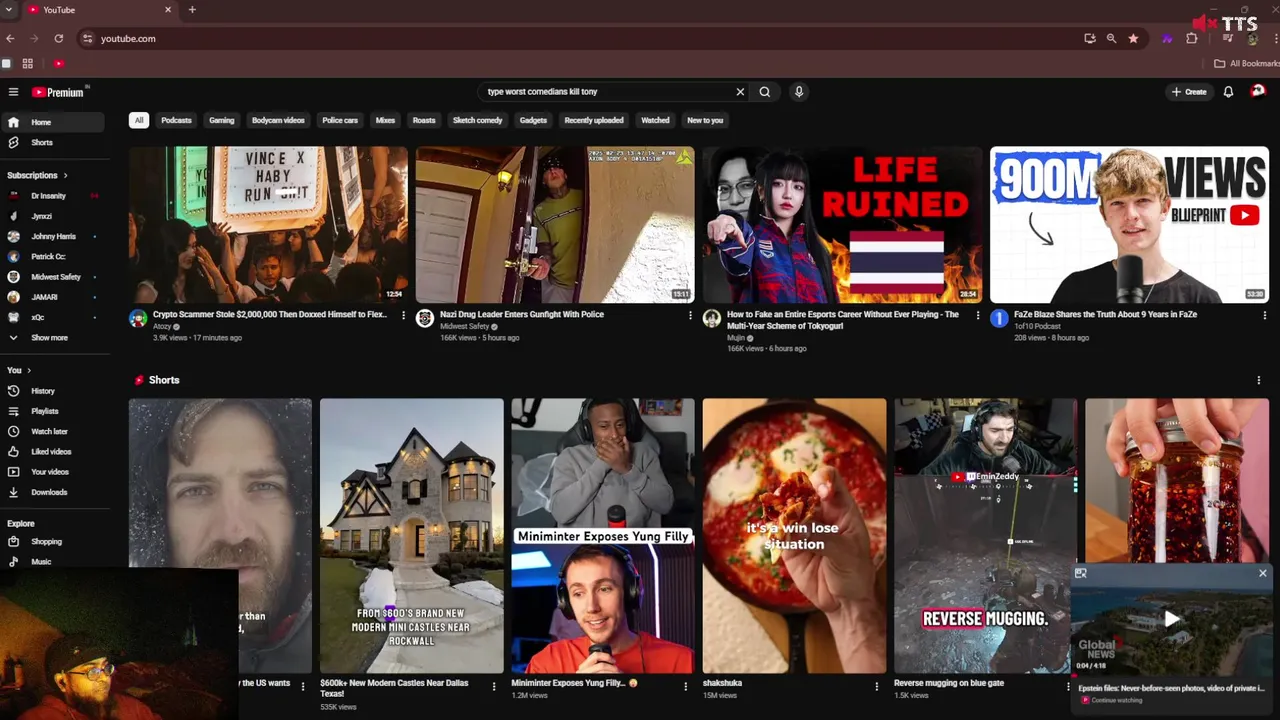This screenshot has height=720, width=1280.
Task: Open a new browser tab
Action: click(x=192, y=10)
